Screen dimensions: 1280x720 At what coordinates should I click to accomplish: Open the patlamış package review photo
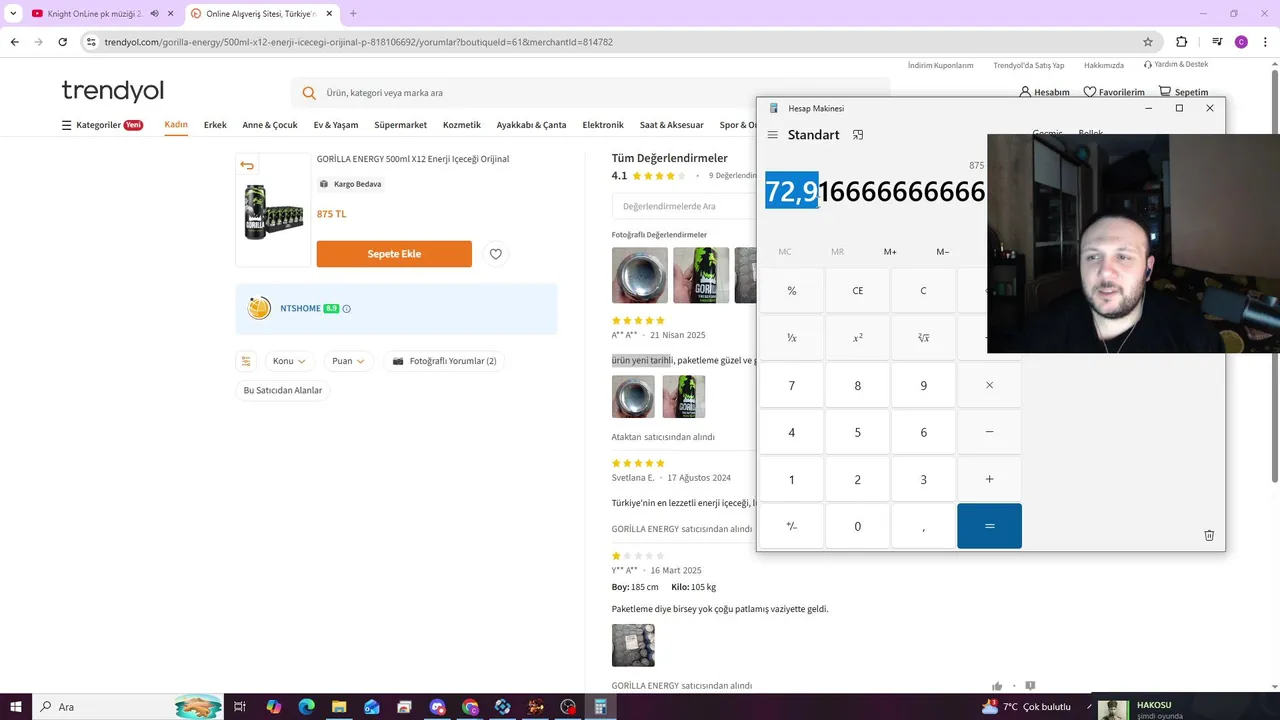pos(633,645)
